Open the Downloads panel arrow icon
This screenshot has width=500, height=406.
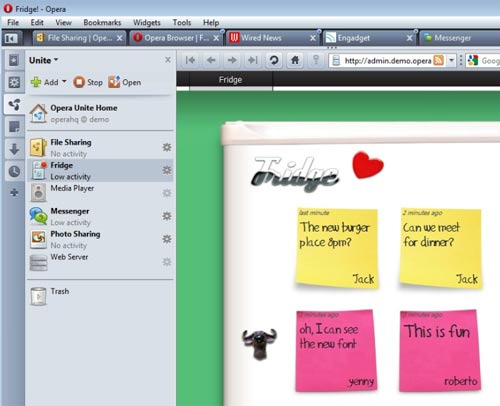click(x=14, y=149)
